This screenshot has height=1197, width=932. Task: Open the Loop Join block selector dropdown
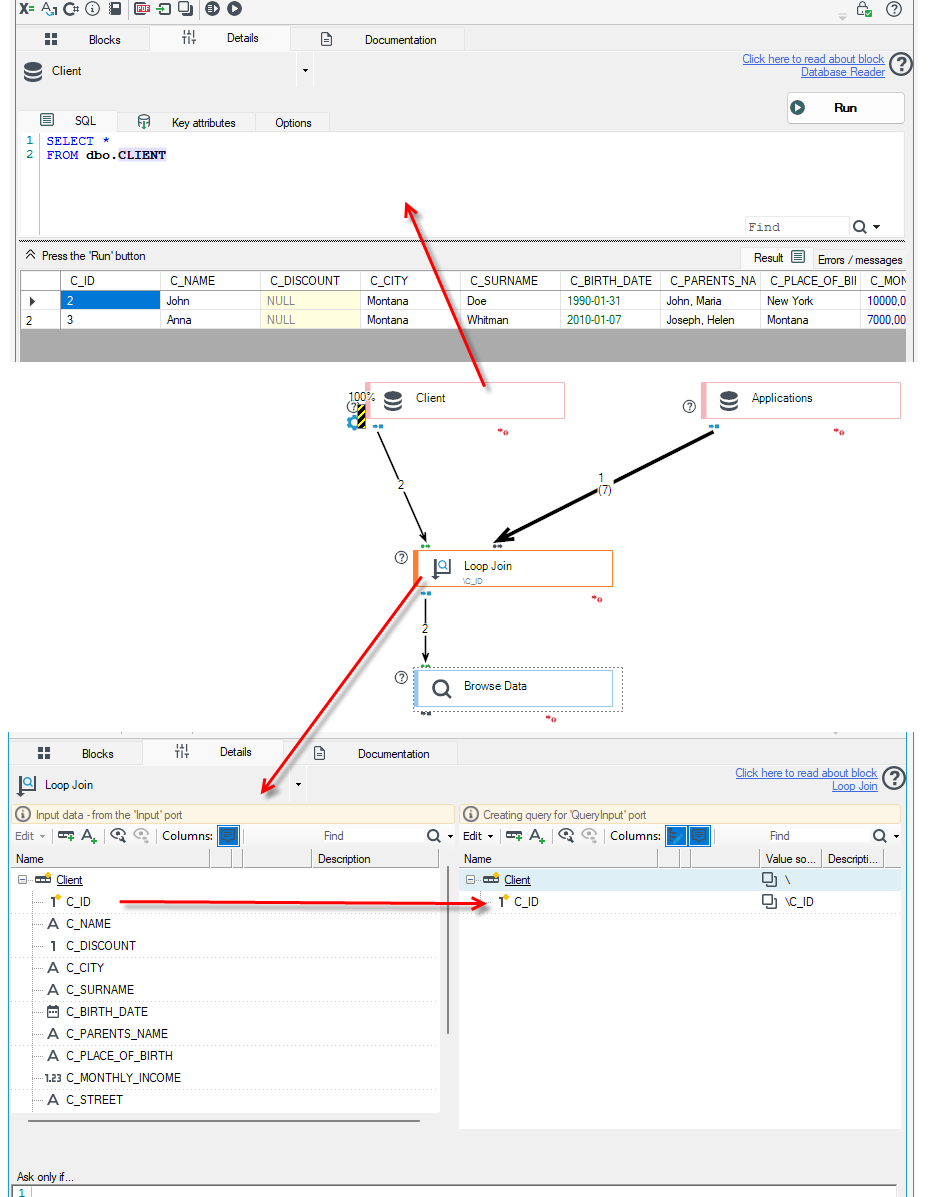tap(298, 785)
